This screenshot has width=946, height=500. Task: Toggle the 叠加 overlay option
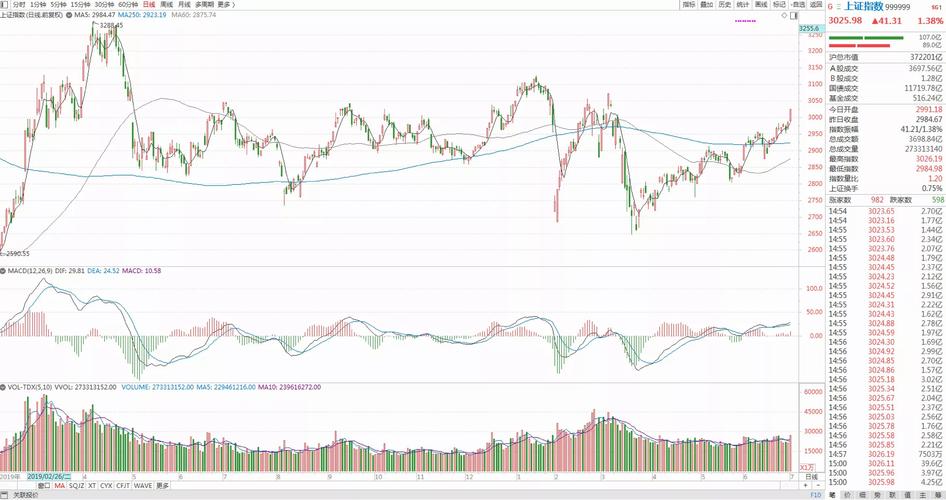[706, 5]
